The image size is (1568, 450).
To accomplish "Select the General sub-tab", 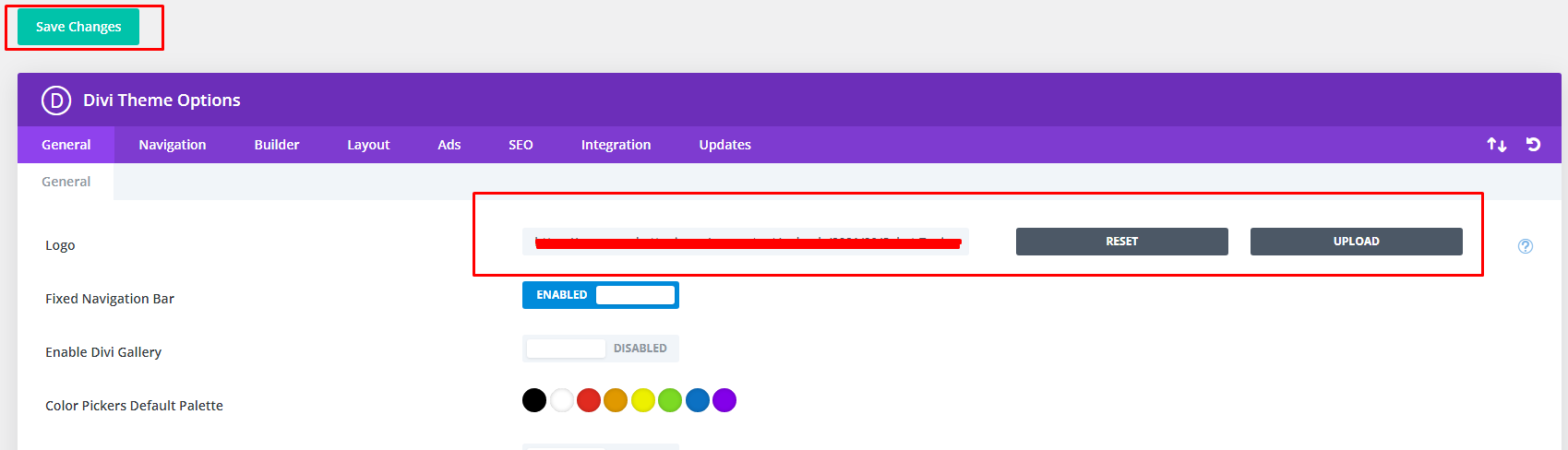I will click(66, 182).
